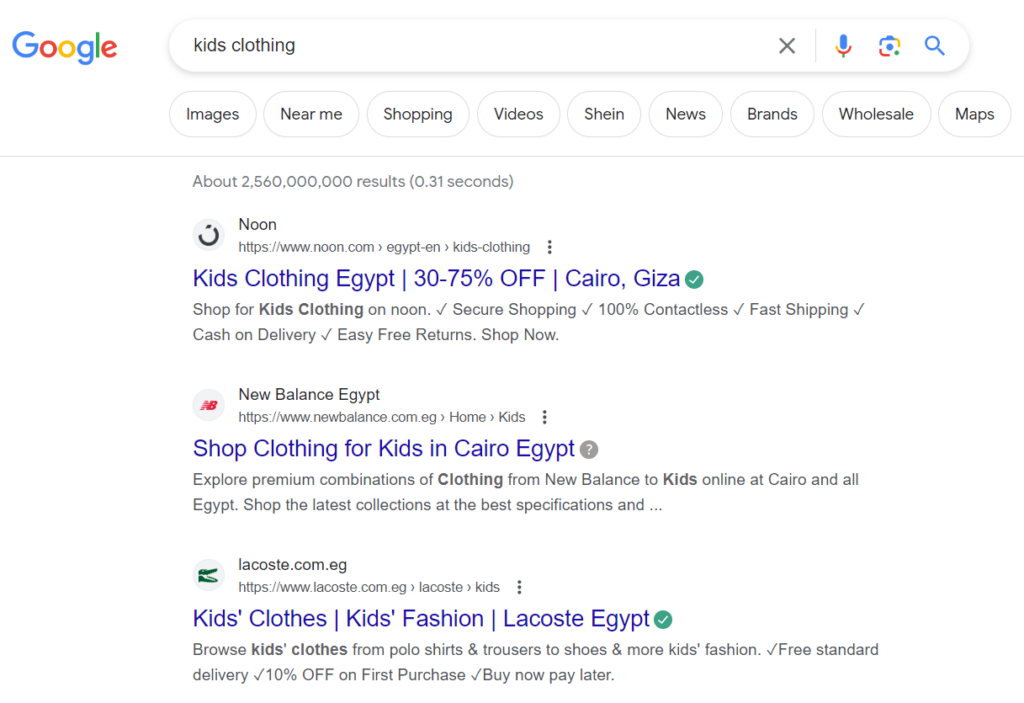1024x703 pixels.
Task: Clear the search box with X icon
Action: coord(787,46)
